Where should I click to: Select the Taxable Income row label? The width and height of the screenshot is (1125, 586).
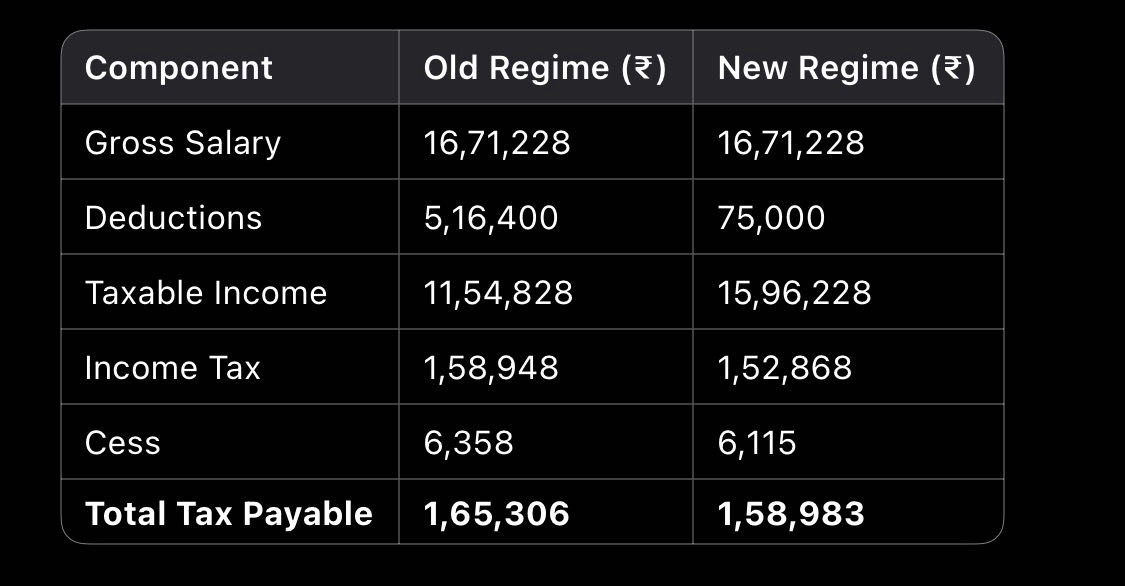[x=206, y=293]
